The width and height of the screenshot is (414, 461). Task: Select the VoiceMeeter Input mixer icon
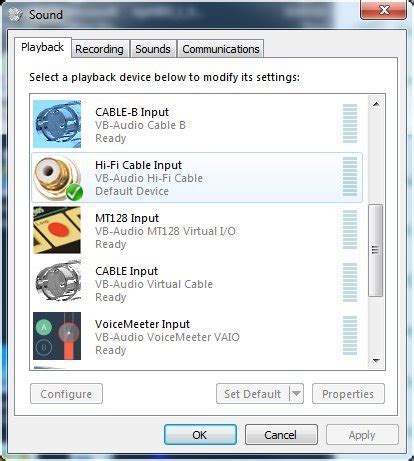pyautogui.click(x=57, y=336)
